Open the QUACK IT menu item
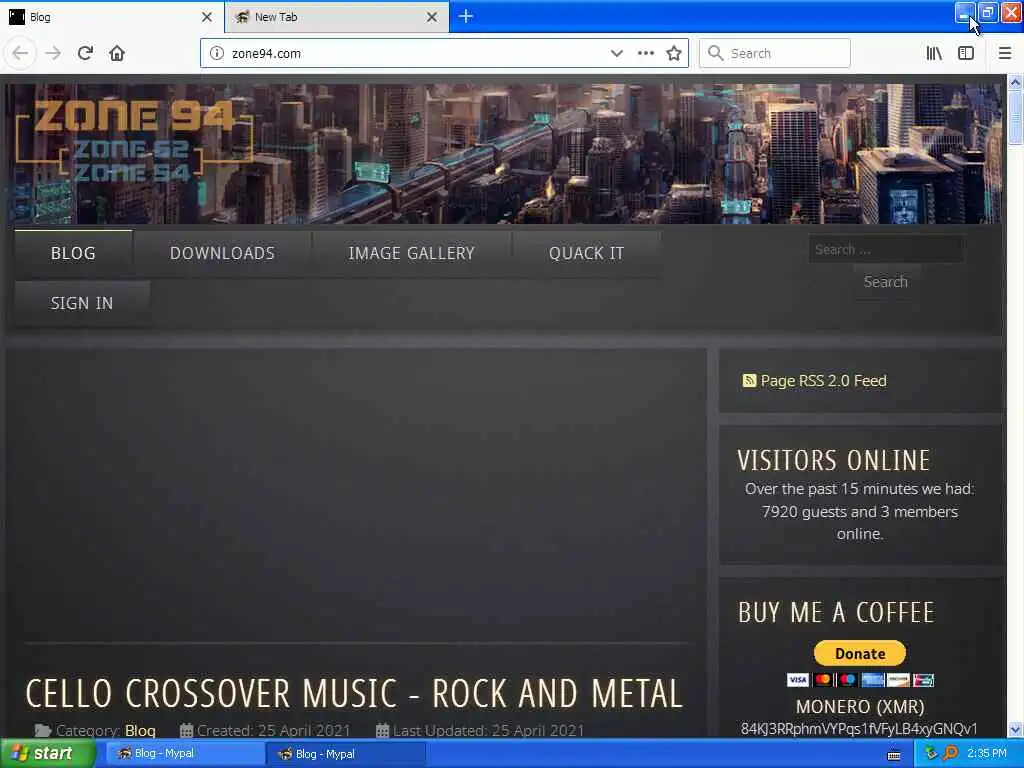 click(x=586, y=253)
